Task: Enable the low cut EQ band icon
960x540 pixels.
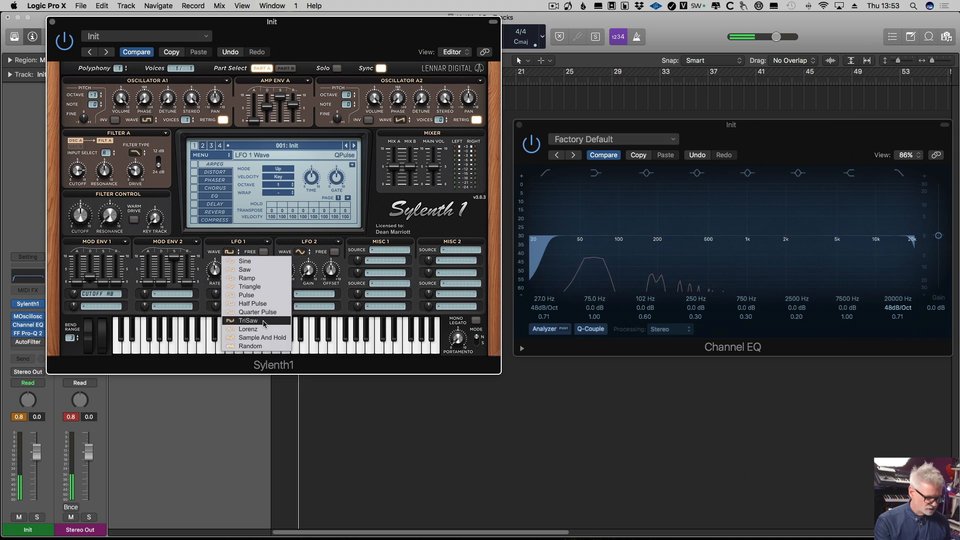Action: 545,173
